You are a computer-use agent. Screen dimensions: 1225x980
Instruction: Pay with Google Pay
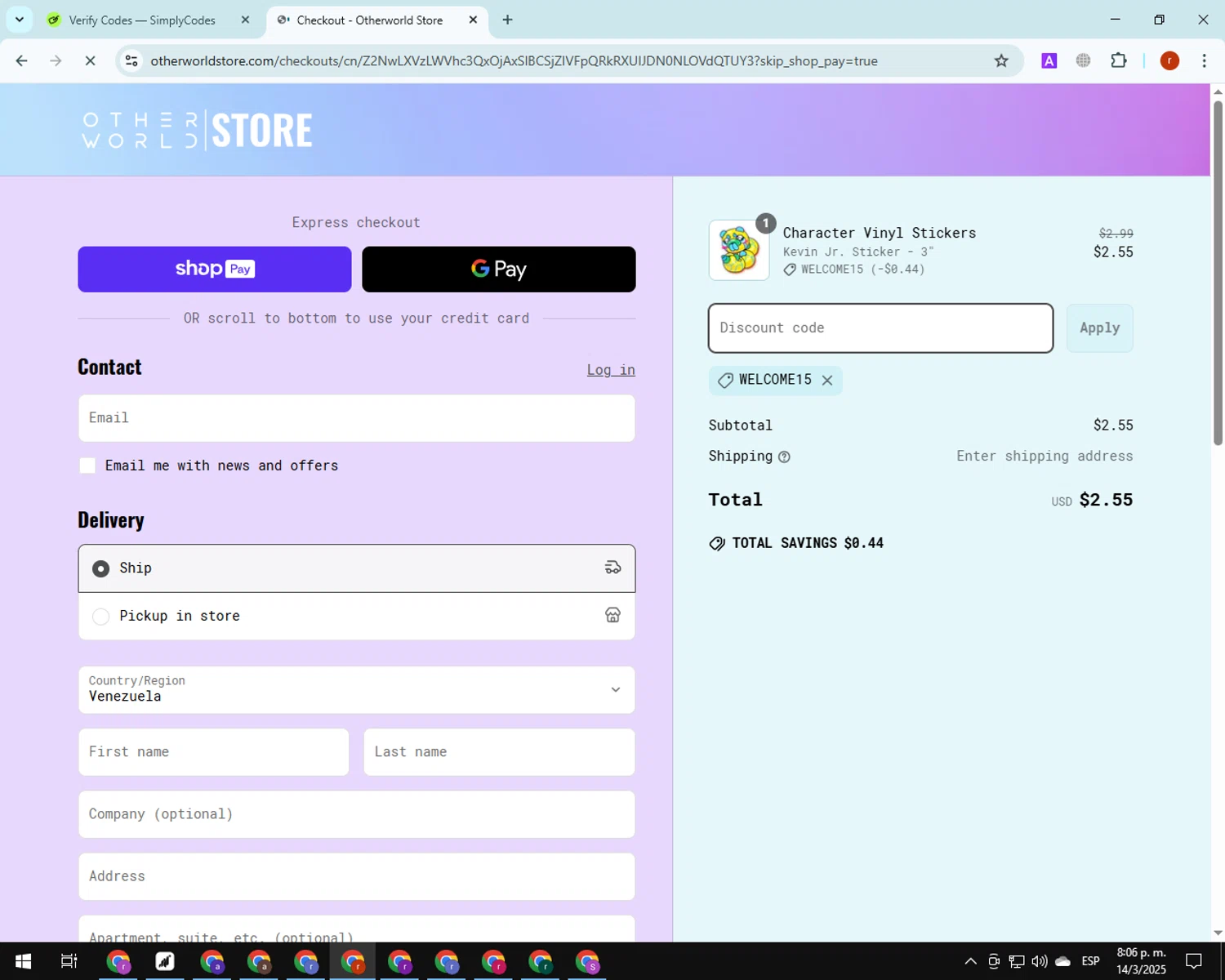499,269
